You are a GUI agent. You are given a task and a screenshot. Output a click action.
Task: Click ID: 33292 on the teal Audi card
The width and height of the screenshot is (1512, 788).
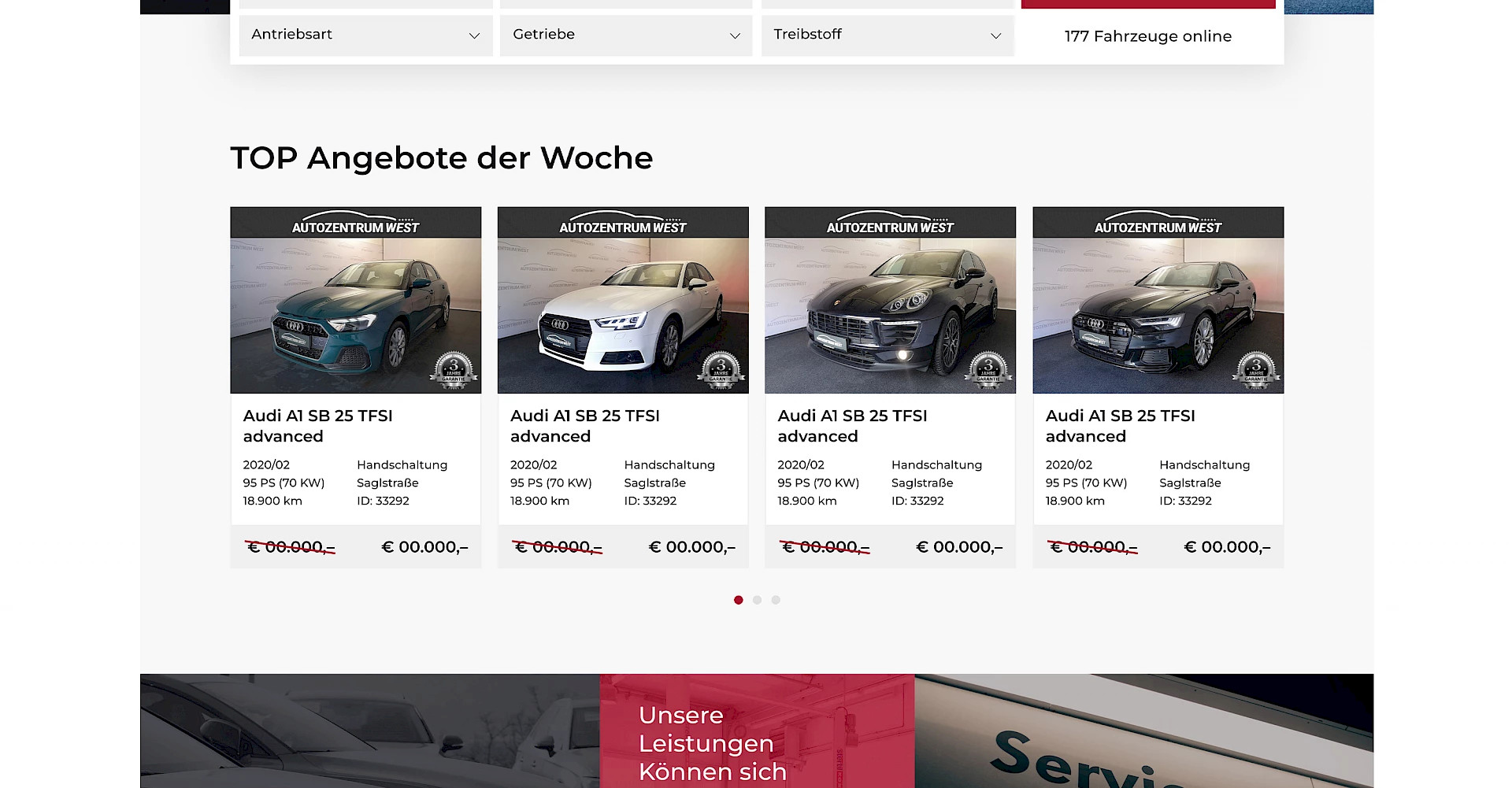[383, 501]
